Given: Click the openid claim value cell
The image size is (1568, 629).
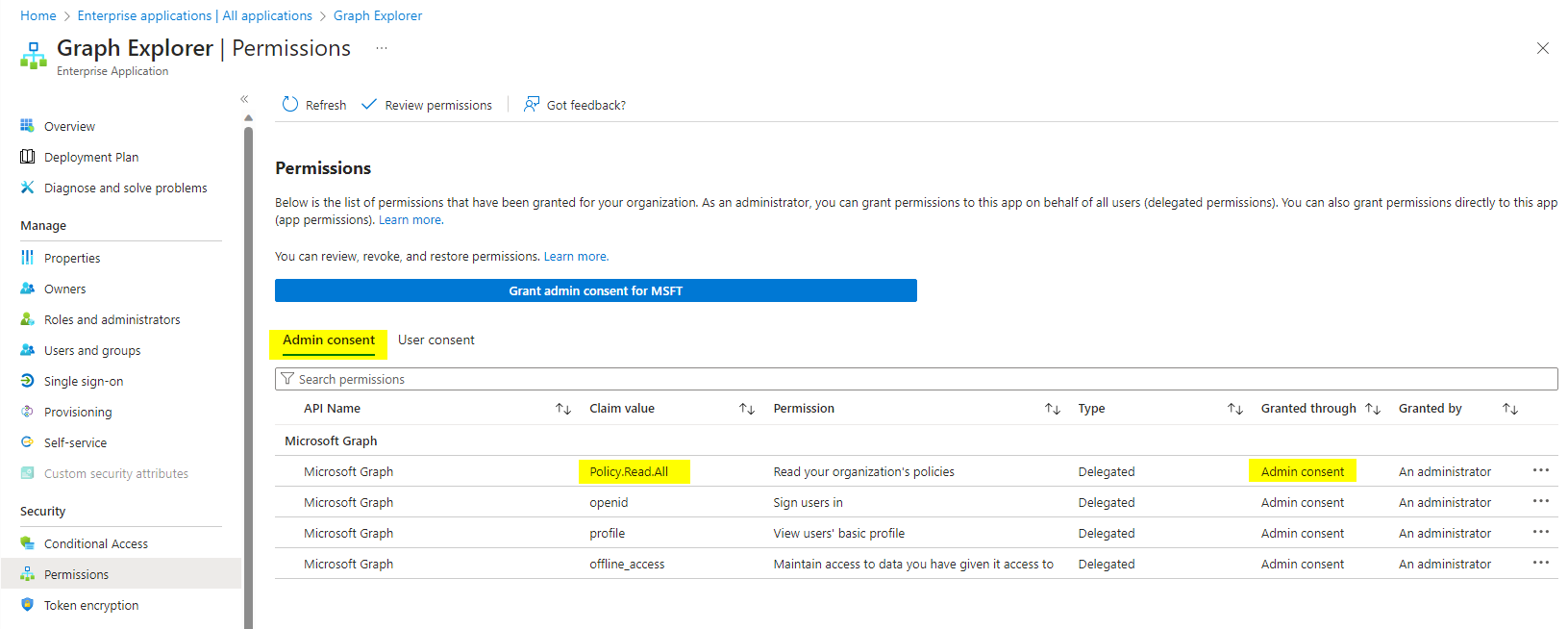Looking at the screenshot, I should 609,502.
